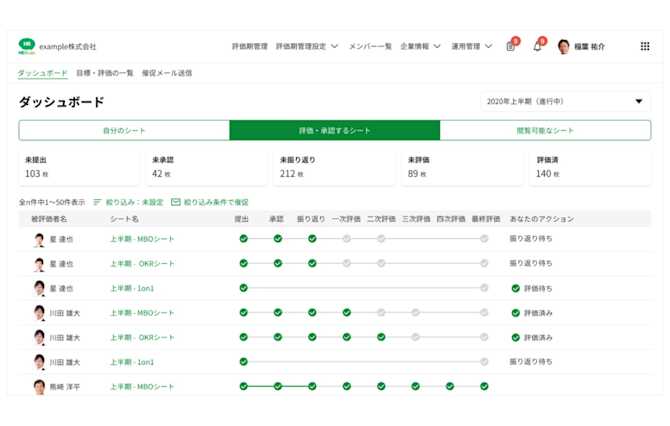Click the 最終評価 check in 熊崎's MBO row
Viewport: 670px width, 426px height.
click(x=484, y=386)
